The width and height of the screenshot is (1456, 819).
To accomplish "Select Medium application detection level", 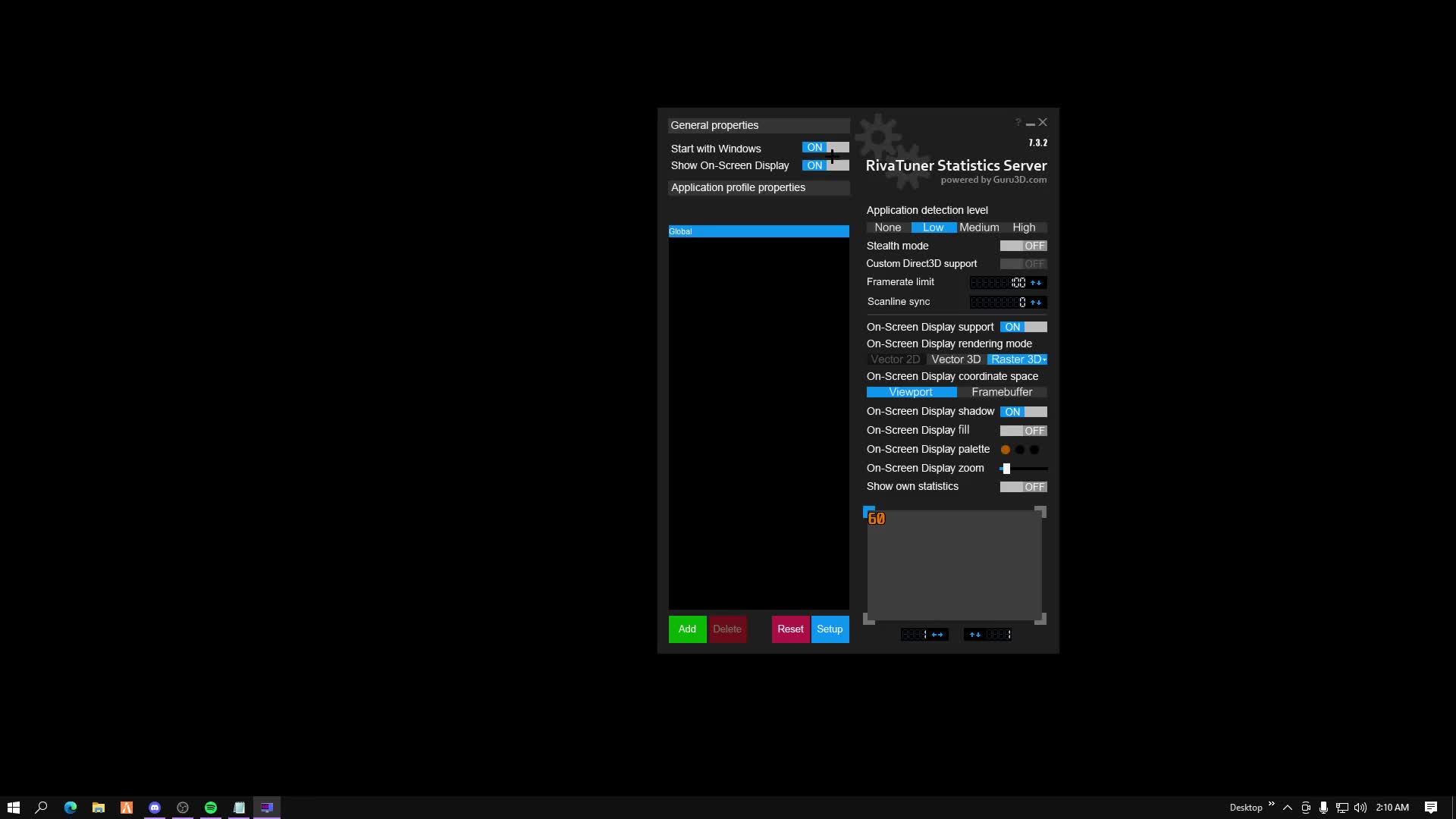I will click(x=979, y=227).
